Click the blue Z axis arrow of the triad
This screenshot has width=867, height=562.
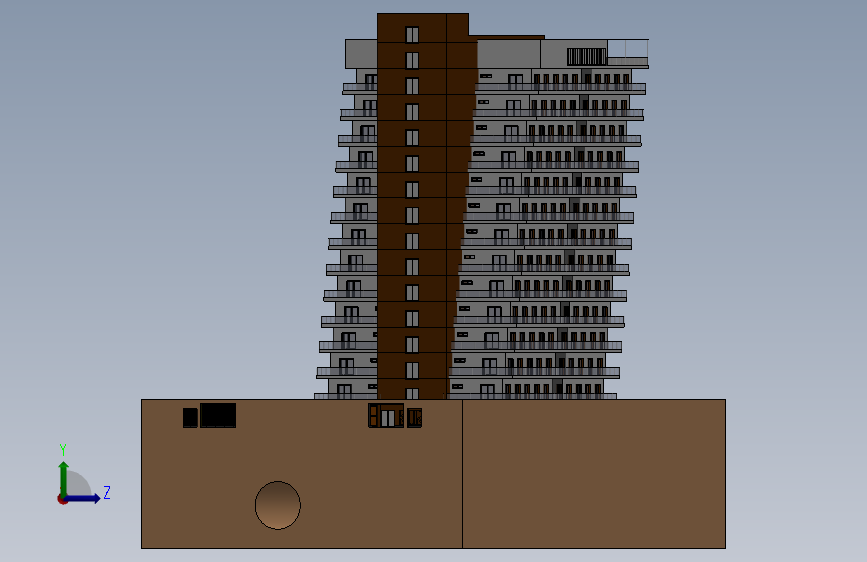(x=83, y=498)
